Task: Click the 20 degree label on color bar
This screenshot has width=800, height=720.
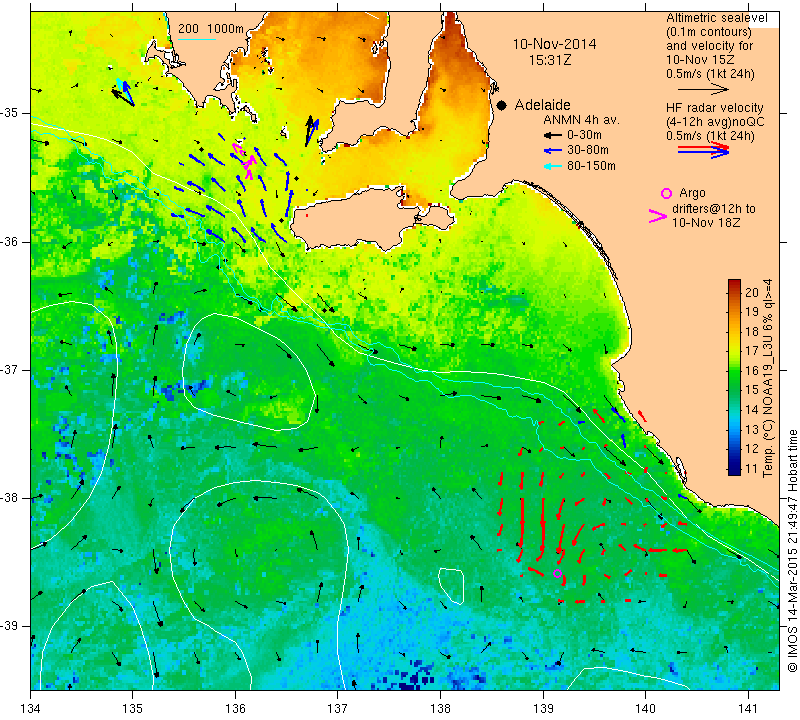Action: tap(752, 292)
